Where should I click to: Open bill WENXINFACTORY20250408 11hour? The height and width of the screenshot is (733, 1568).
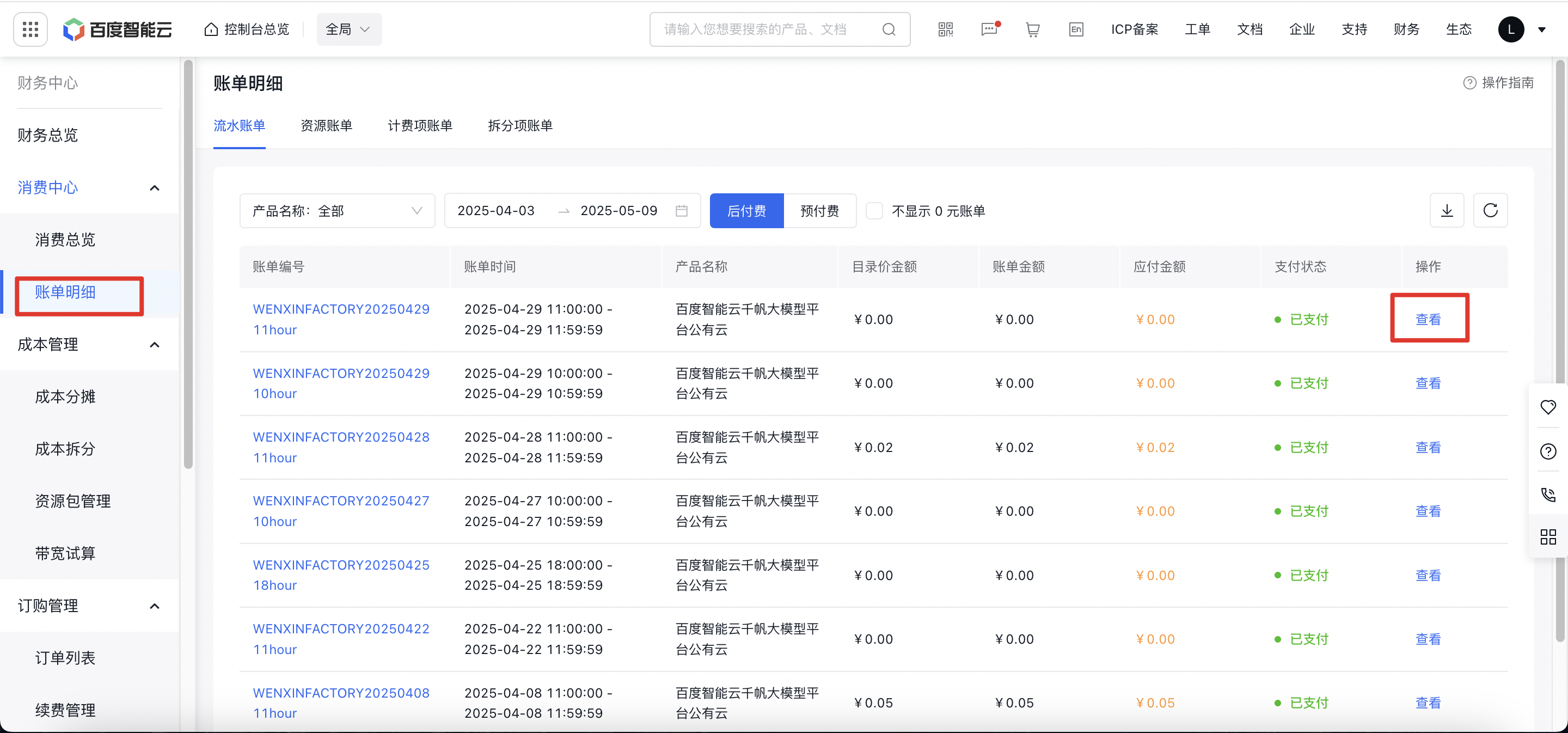(341, 703)
